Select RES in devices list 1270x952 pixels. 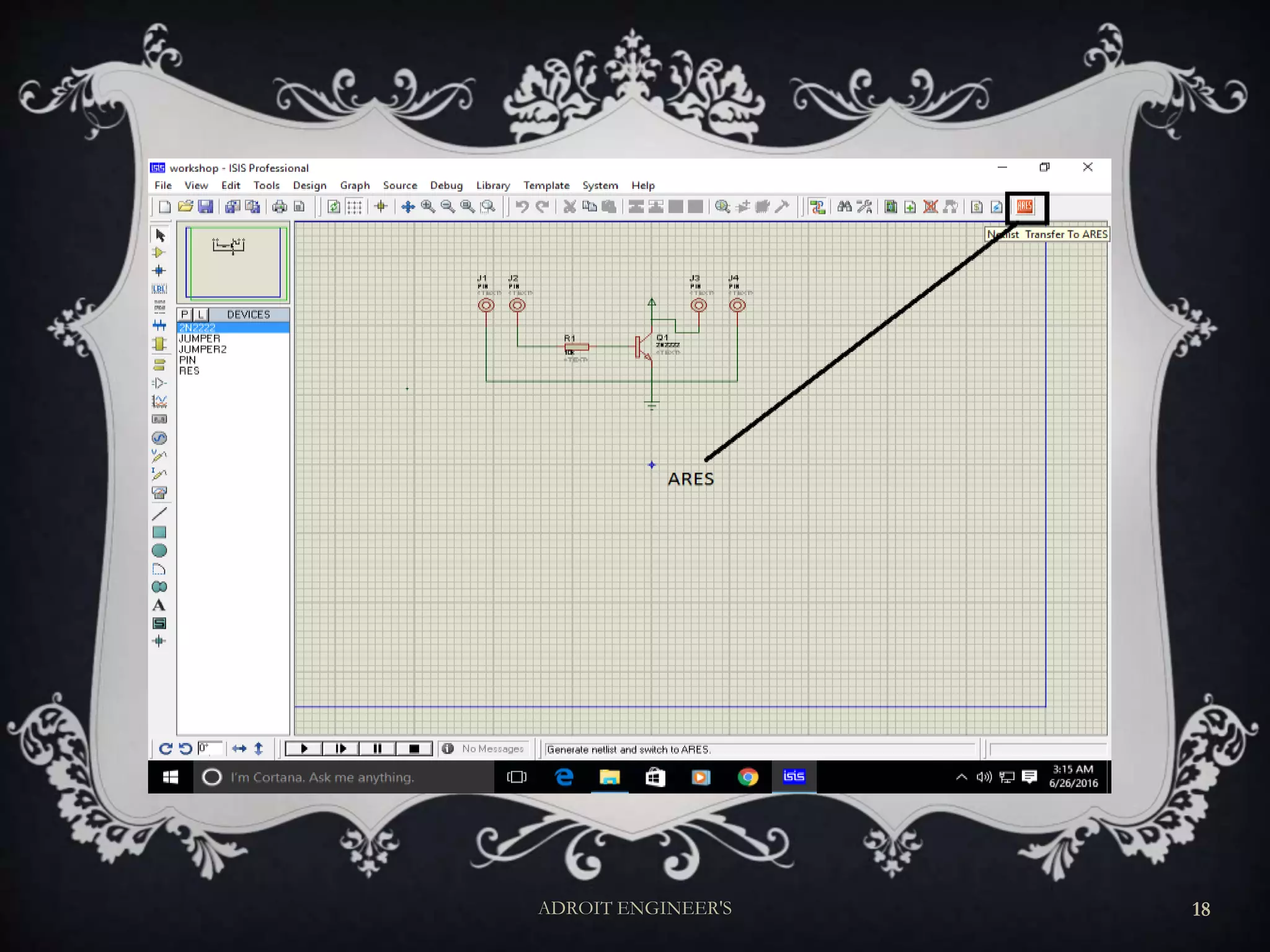[x=189, y=371]
